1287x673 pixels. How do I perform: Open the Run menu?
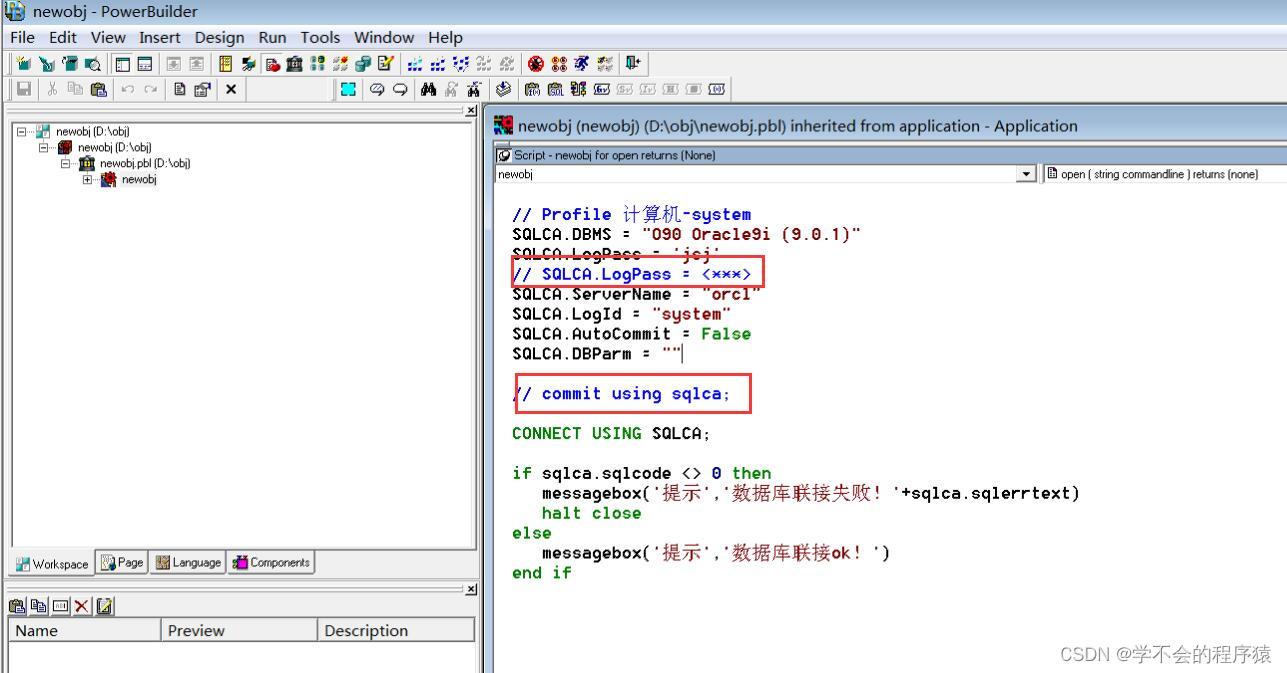point(272,37)
